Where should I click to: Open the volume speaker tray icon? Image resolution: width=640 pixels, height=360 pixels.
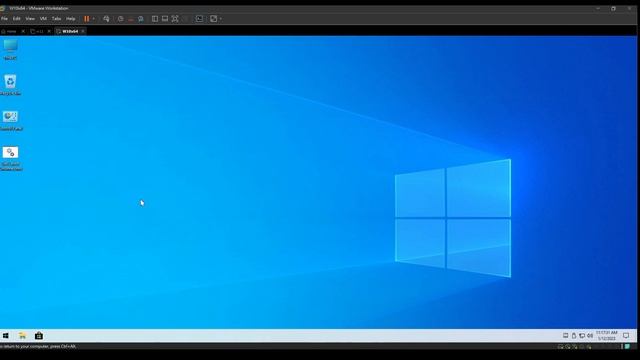coord(590,336)
